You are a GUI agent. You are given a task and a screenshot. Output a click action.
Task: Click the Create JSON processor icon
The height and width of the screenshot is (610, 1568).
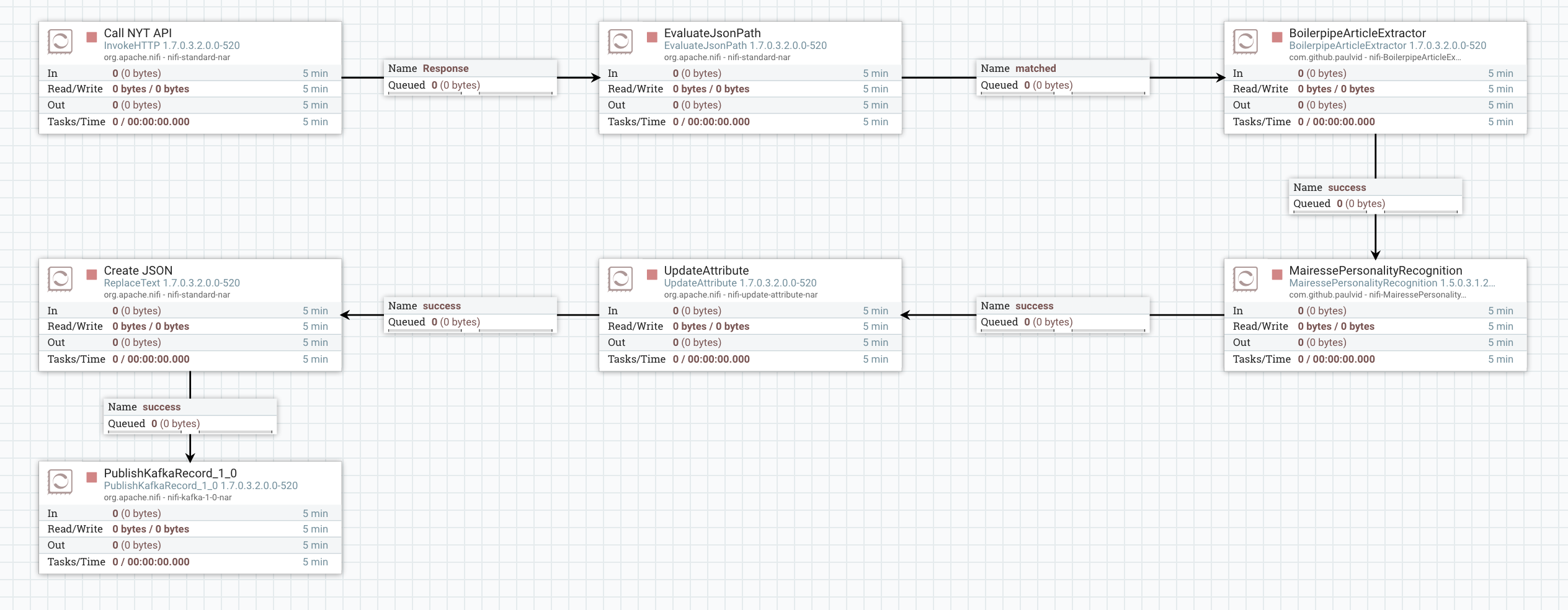[60, 280]
